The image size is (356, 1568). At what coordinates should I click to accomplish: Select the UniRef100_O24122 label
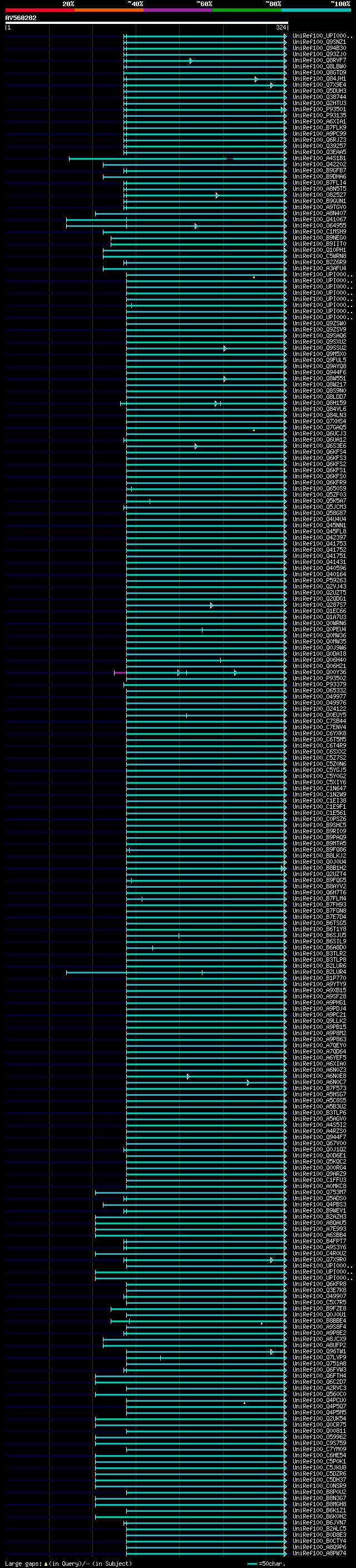(319, 709)
